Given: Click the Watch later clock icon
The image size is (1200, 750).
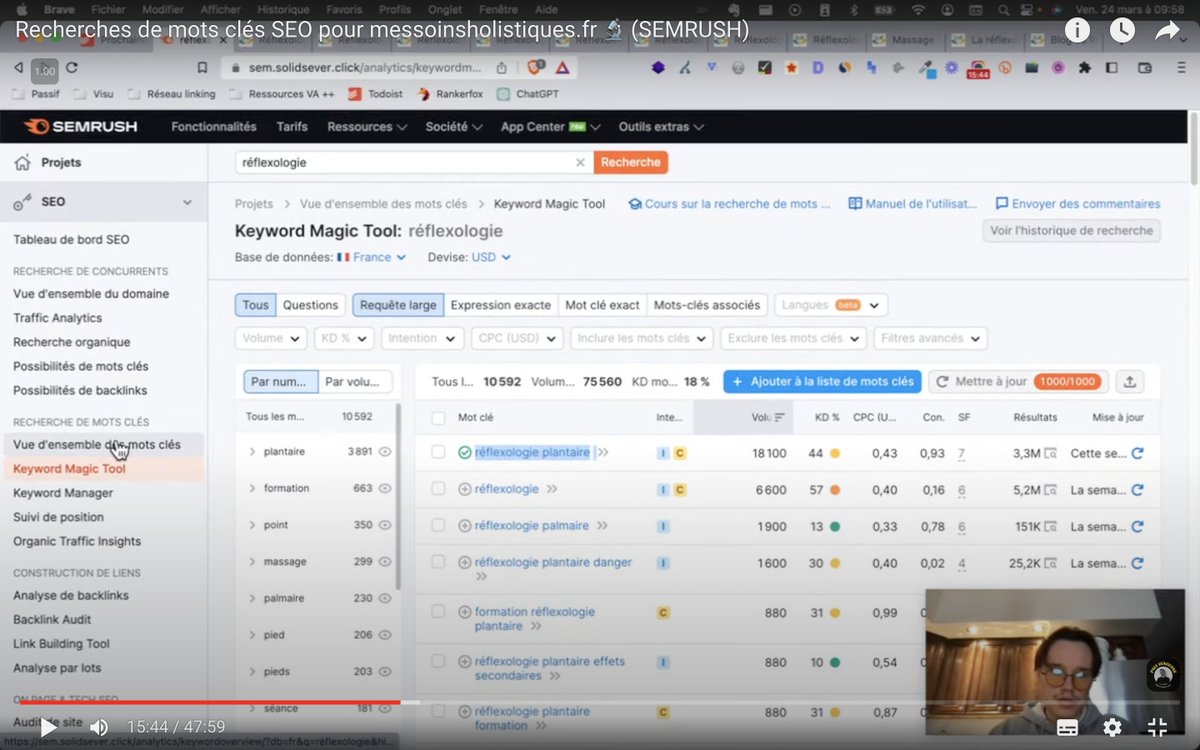Looking at the screenshot, I should pyautogui.click(x=1123, y=30).
